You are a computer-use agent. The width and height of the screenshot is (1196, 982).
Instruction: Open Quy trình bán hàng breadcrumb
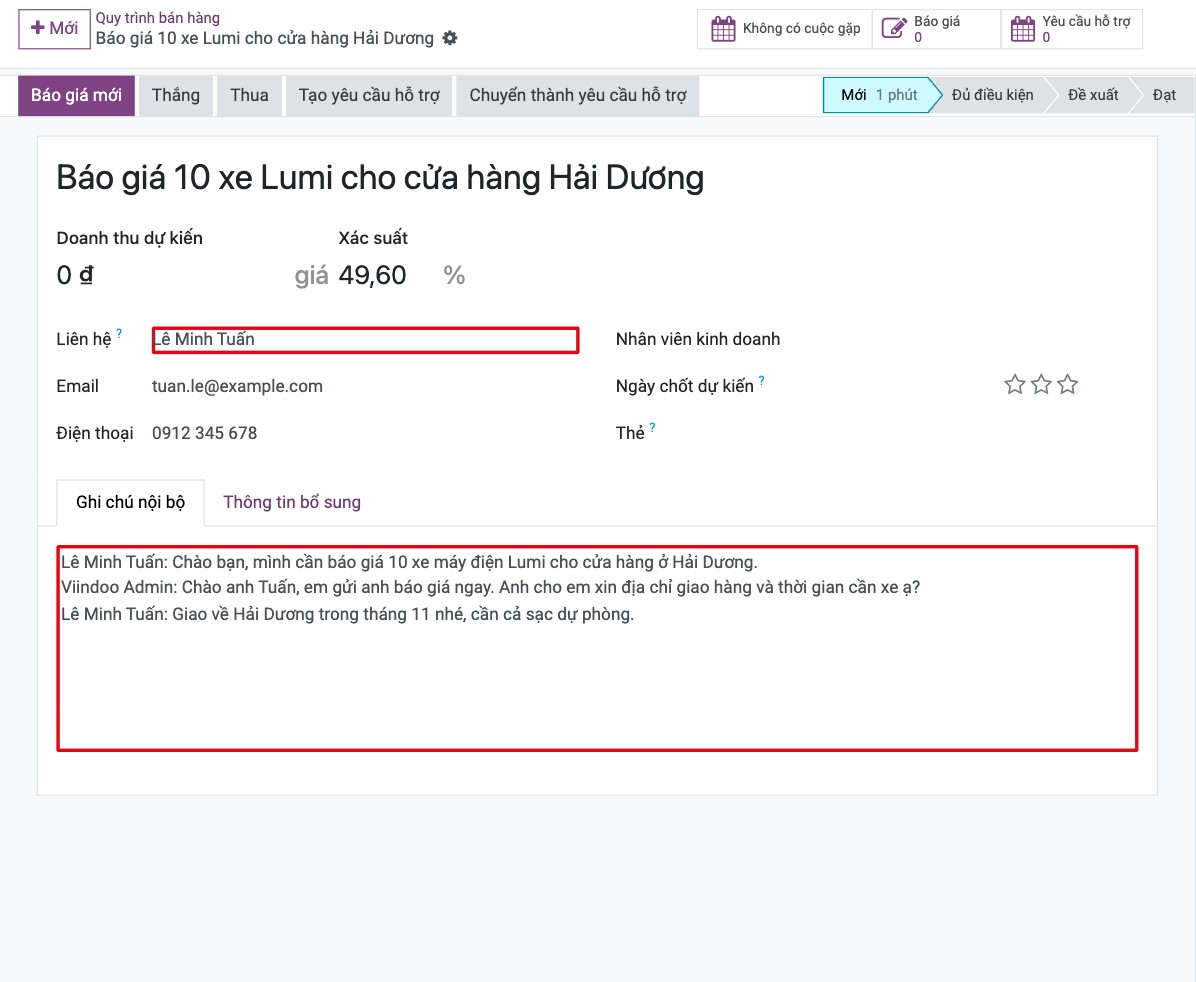click(x=157, y=18)
